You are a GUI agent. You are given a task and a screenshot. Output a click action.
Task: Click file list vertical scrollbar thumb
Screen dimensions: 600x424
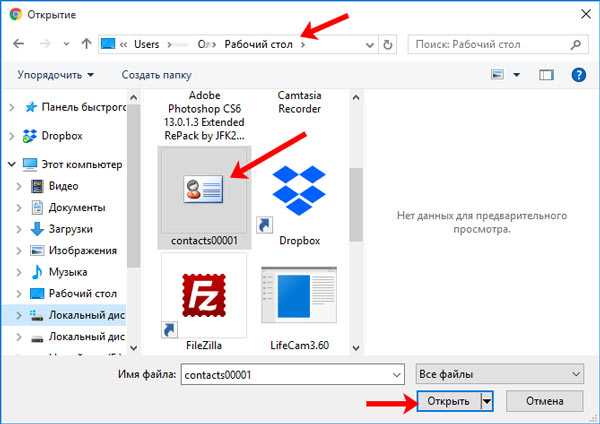tap(356, 204)
